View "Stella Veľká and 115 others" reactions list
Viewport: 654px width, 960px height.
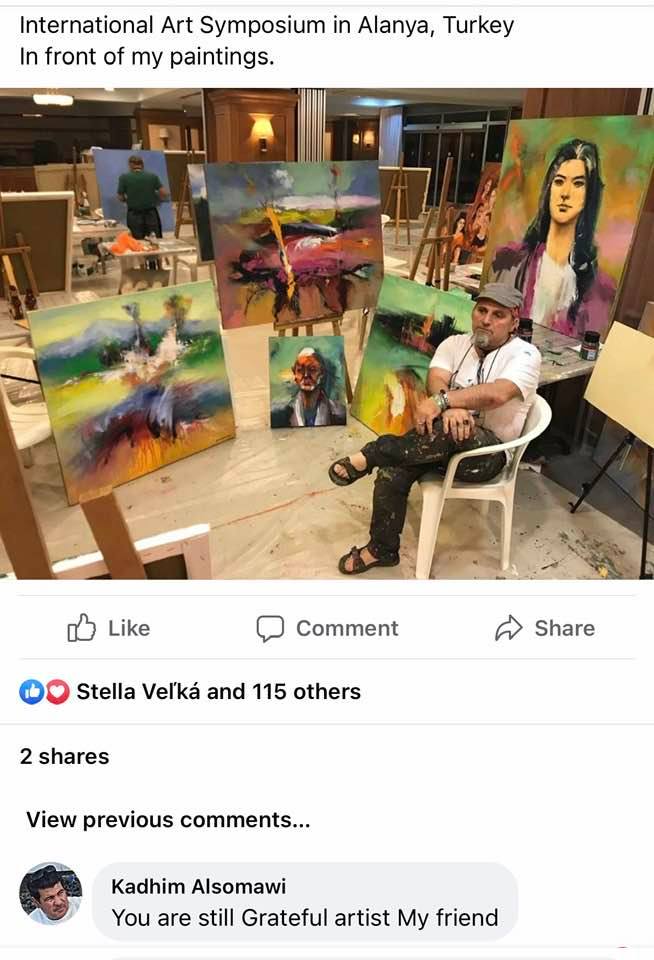(219, 692)
